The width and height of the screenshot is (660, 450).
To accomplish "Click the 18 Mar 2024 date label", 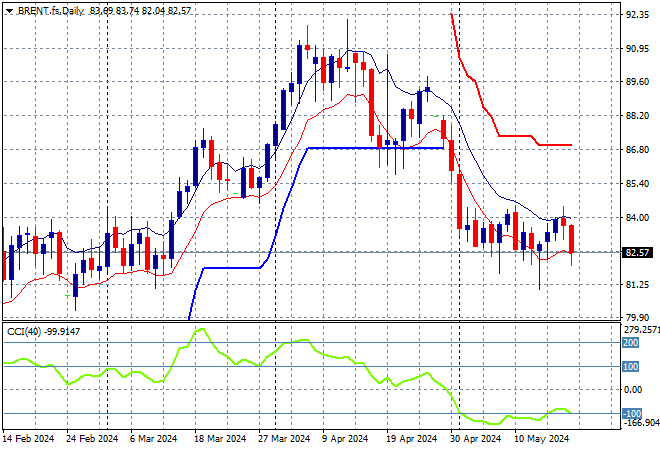I will [x=220, y=439].
